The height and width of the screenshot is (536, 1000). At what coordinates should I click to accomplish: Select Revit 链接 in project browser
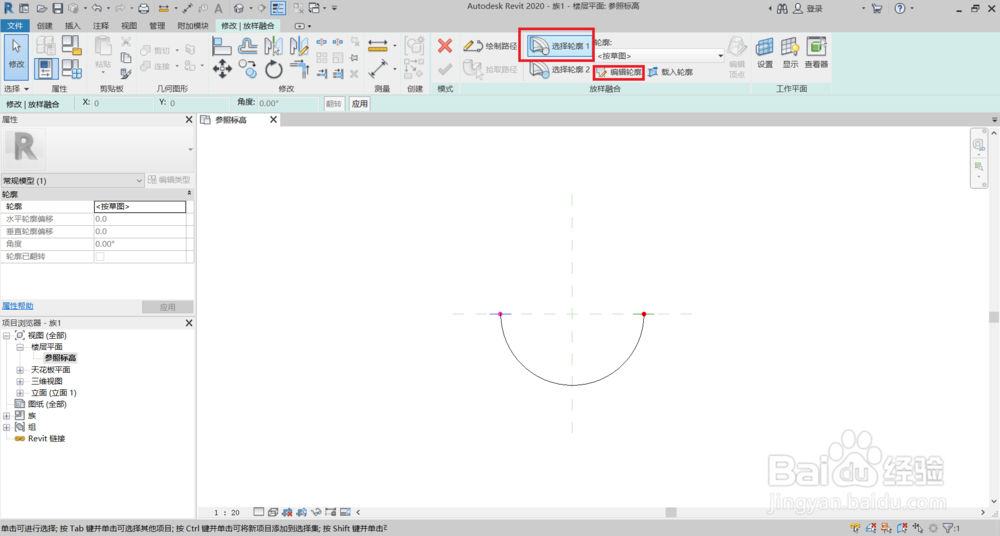tap(47, 439)
